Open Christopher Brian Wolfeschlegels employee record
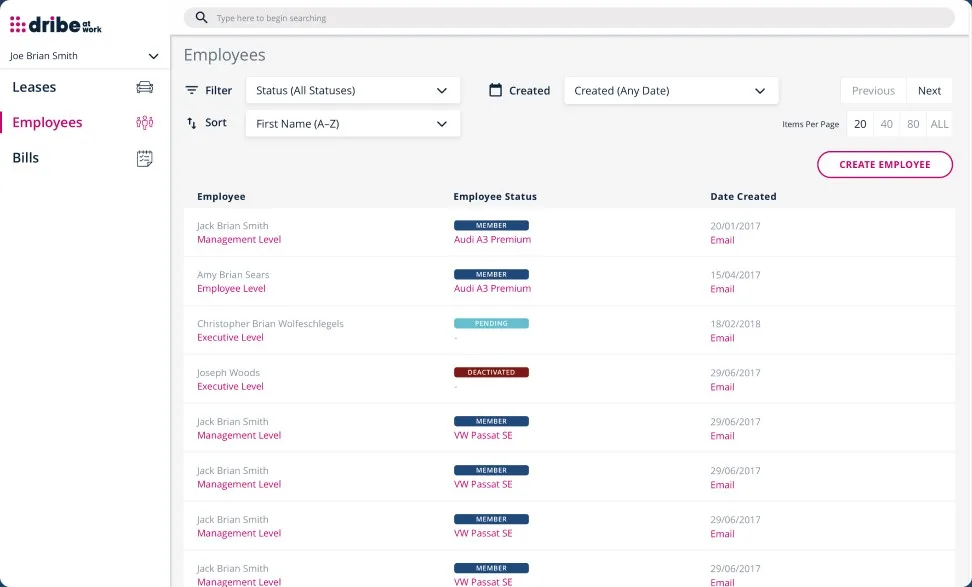972x587 pixels. tap(270, 324)
